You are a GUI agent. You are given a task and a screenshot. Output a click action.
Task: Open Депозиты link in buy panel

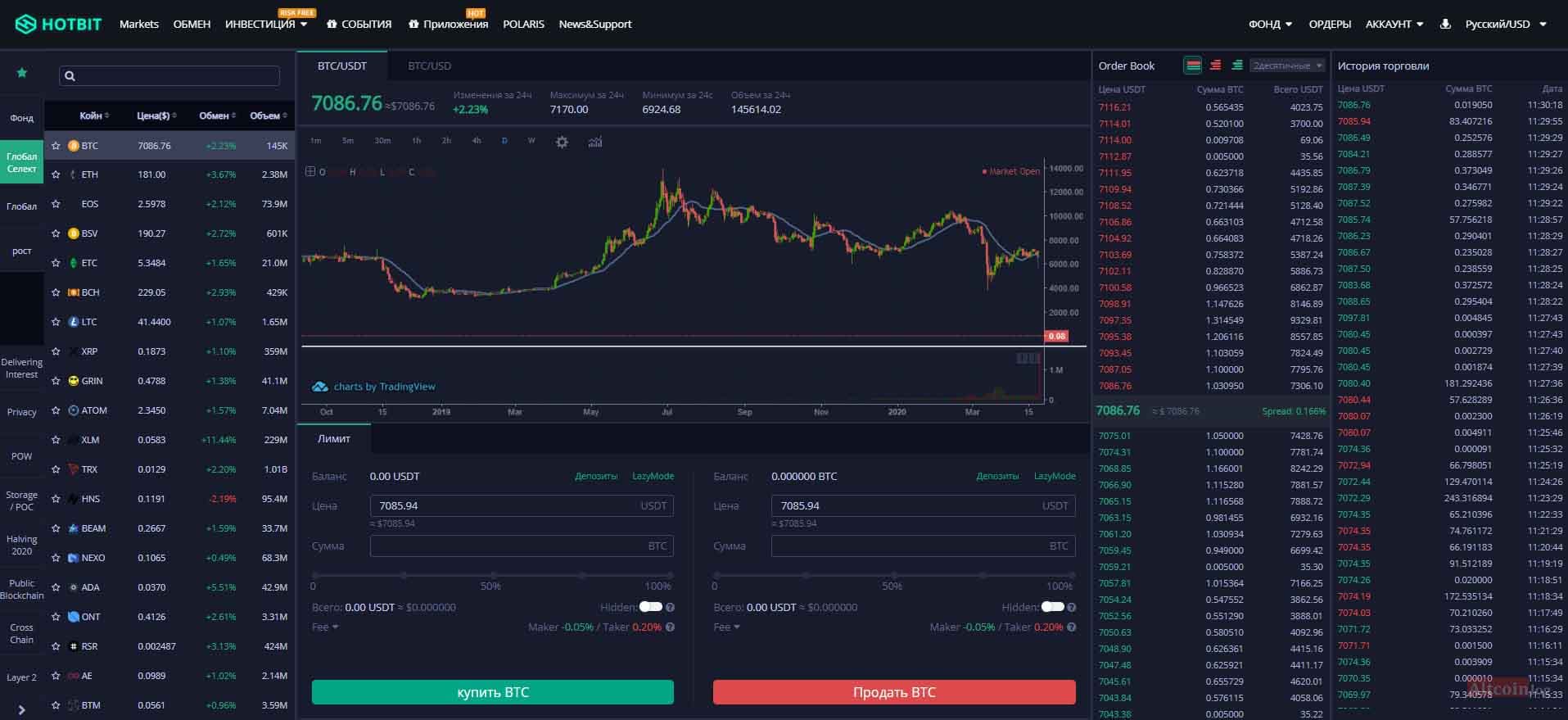(x=596, y=476)
